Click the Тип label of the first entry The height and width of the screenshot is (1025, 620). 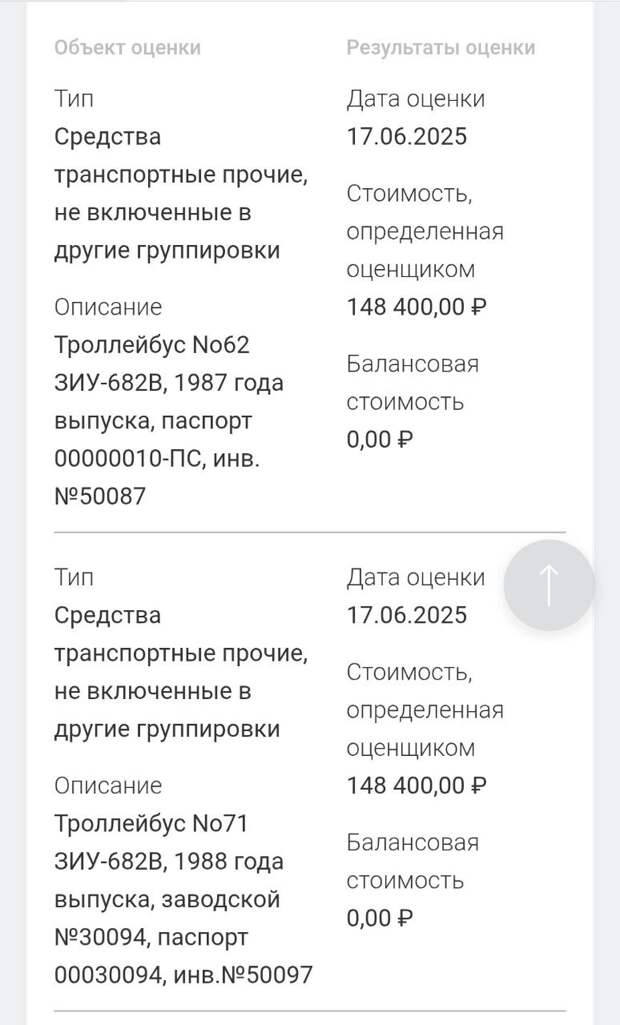coord(74,98)
